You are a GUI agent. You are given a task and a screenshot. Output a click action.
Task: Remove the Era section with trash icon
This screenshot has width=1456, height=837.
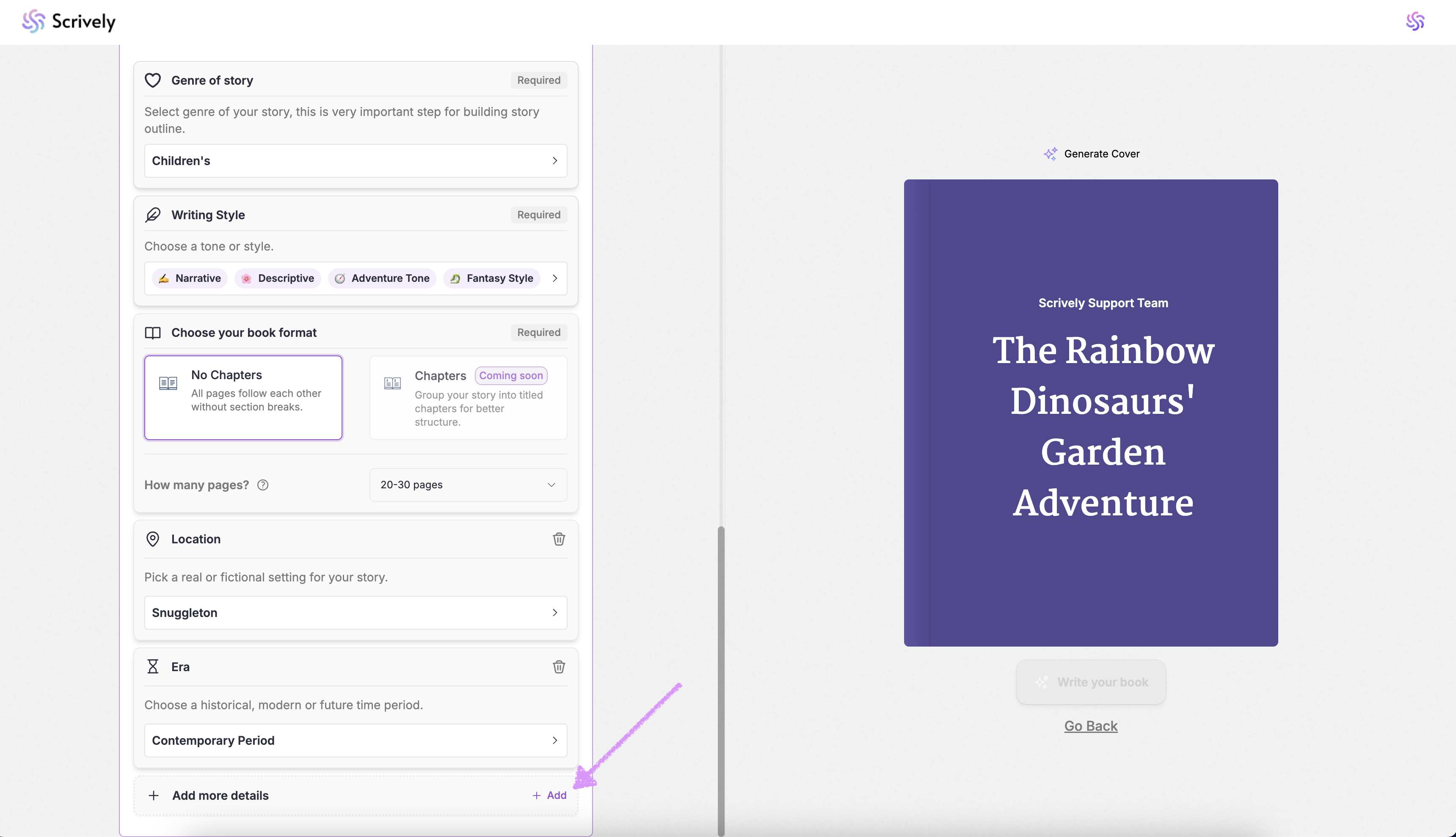click(x=559, y=667)
